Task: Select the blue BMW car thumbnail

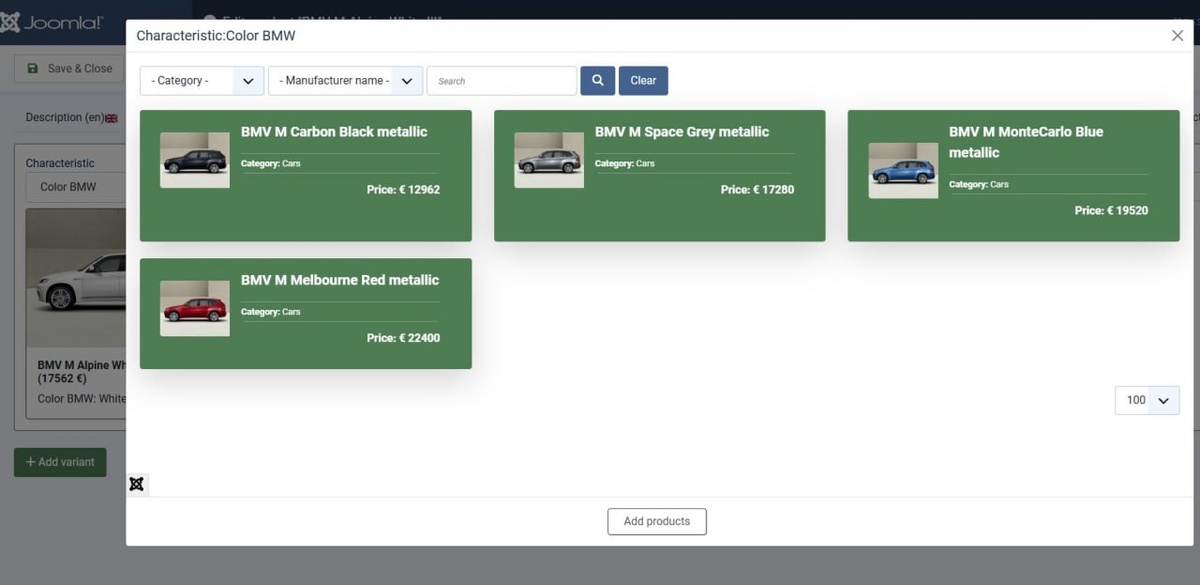Action: click(x=903, y=171)
